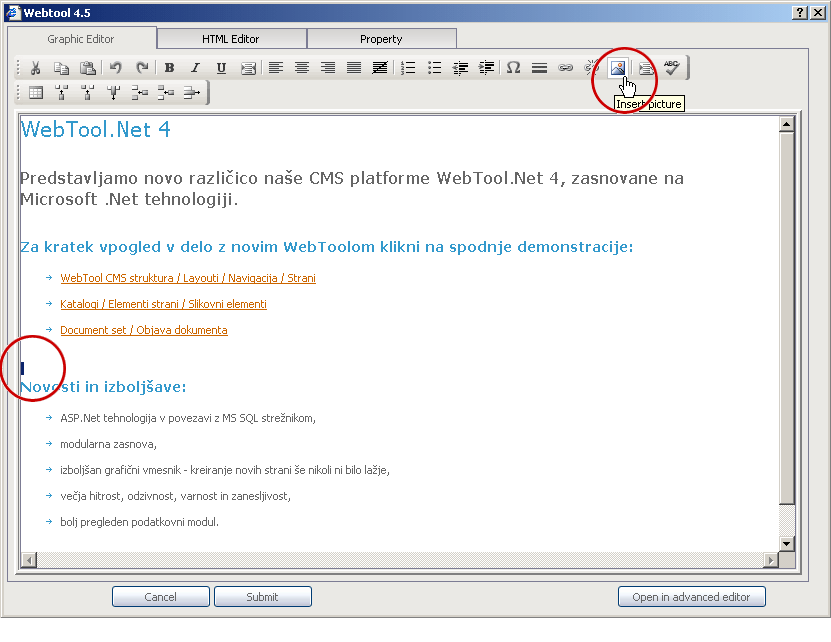Switch to the HTML Editor tab
Screen dimensions: 831x642
click(231, 39)
